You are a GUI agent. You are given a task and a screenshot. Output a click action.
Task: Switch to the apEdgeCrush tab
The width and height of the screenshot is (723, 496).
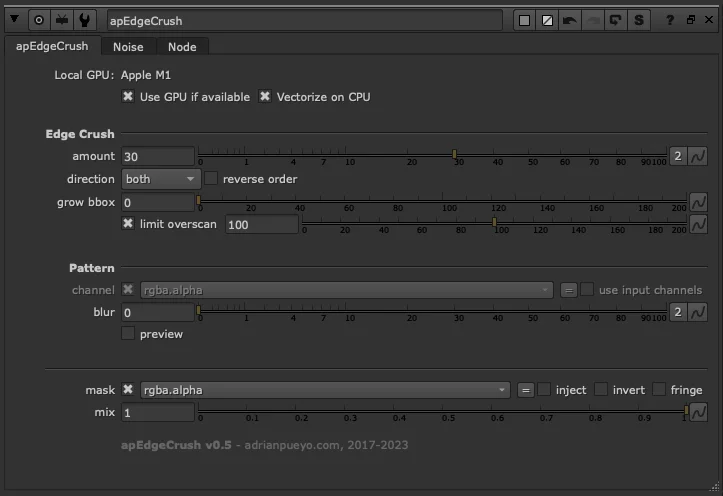coord(52,46)
